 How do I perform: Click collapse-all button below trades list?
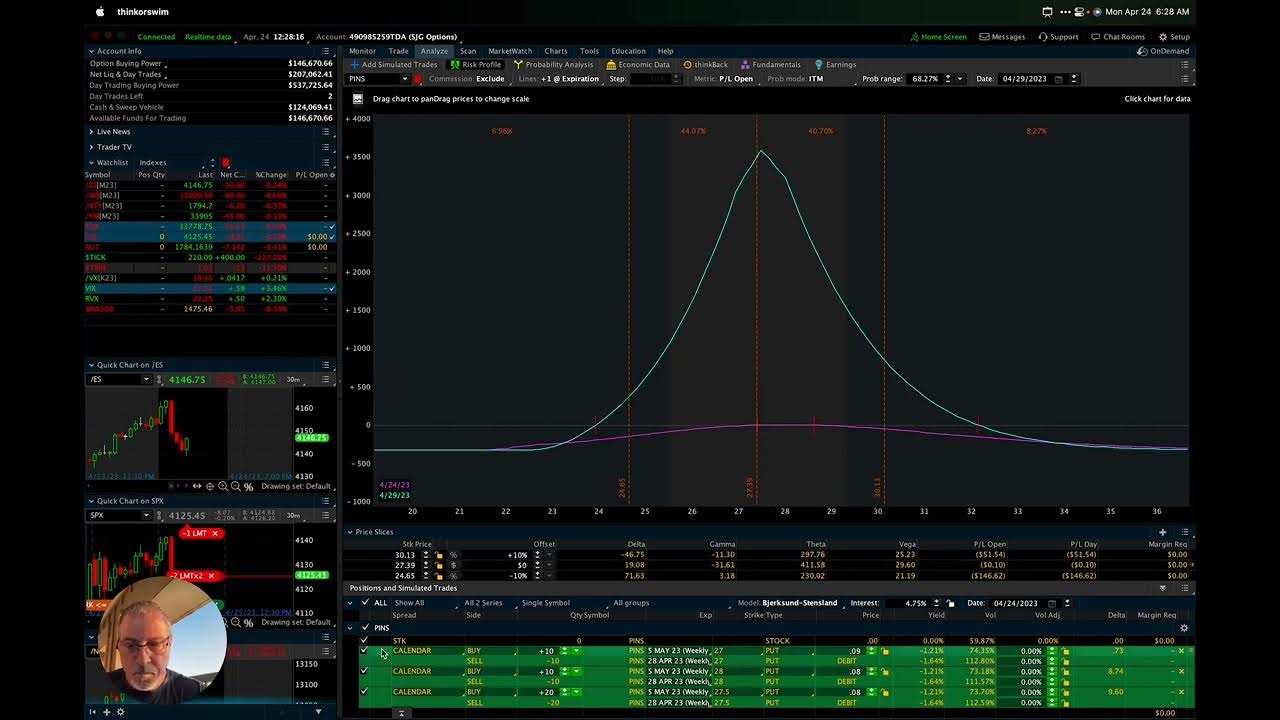pyautogui.click(x=401, y=713)
